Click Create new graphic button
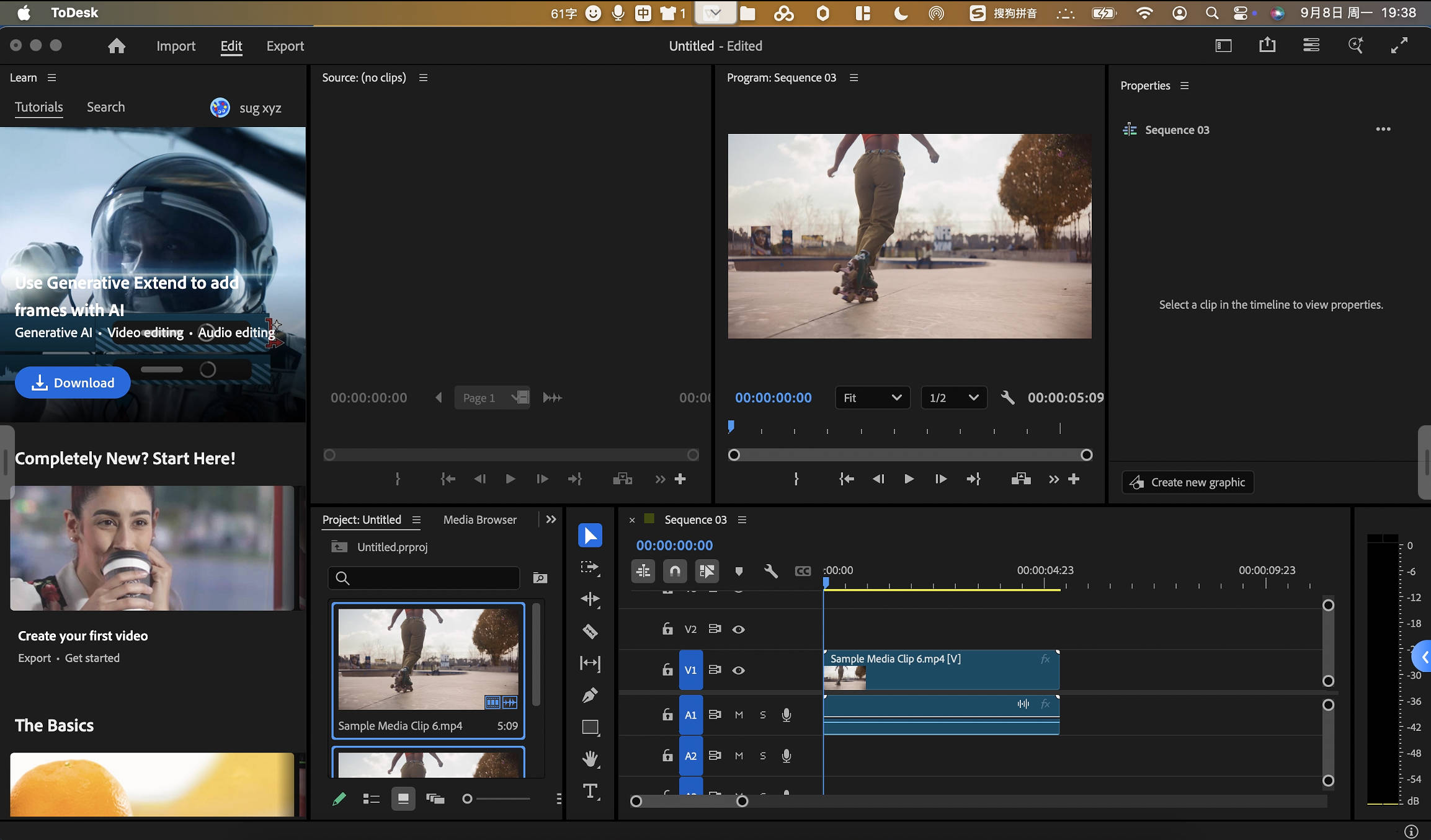 [x=1187, y=482]
